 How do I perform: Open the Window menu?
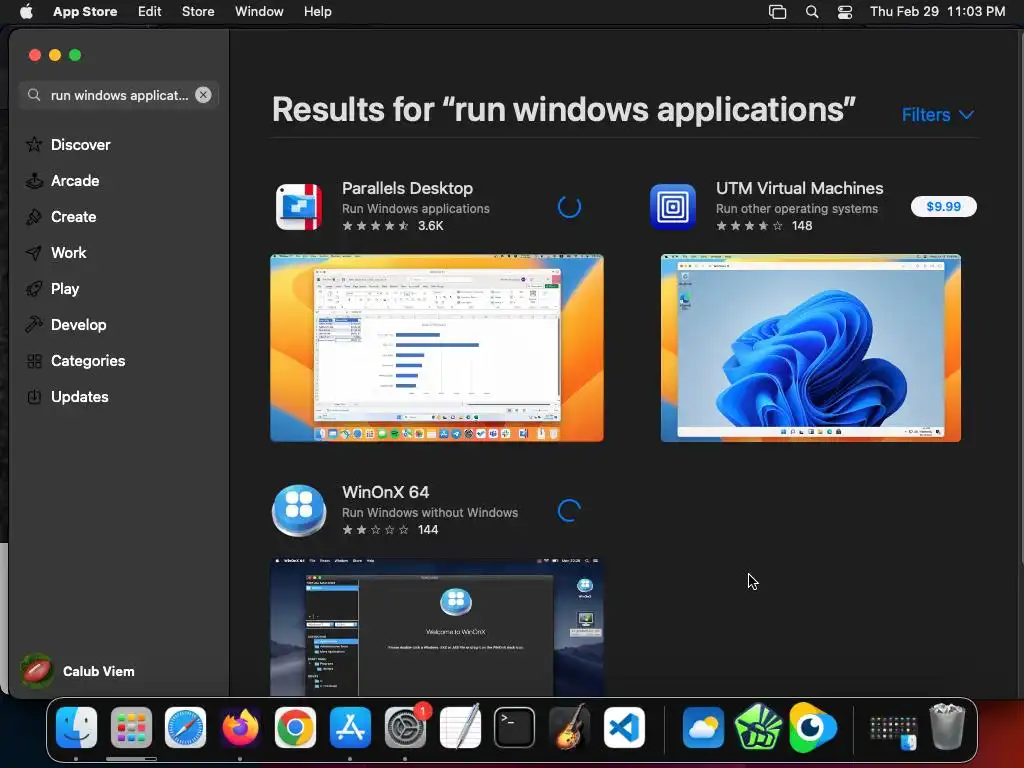click(259, 12)
